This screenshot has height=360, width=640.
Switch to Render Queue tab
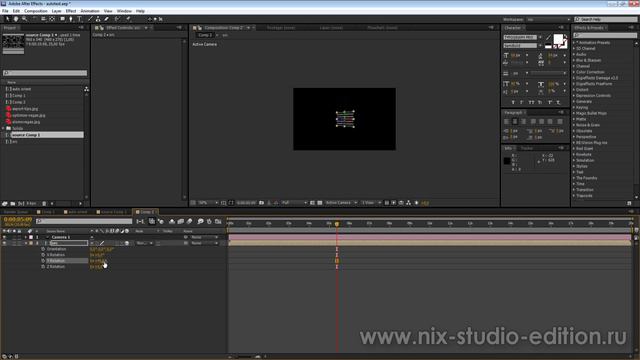[16, 212]
